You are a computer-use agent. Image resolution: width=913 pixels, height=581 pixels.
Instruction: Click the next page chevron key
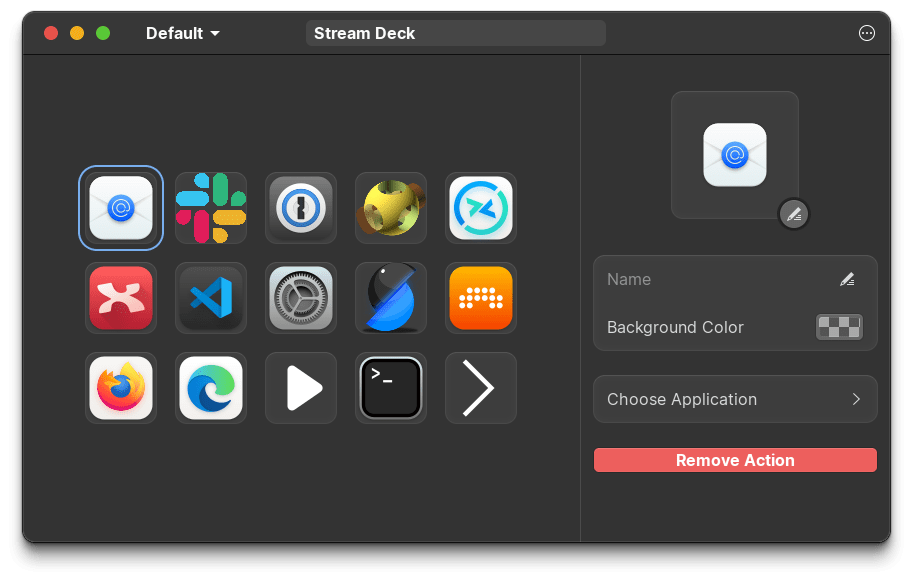click(x=481, y=388)
